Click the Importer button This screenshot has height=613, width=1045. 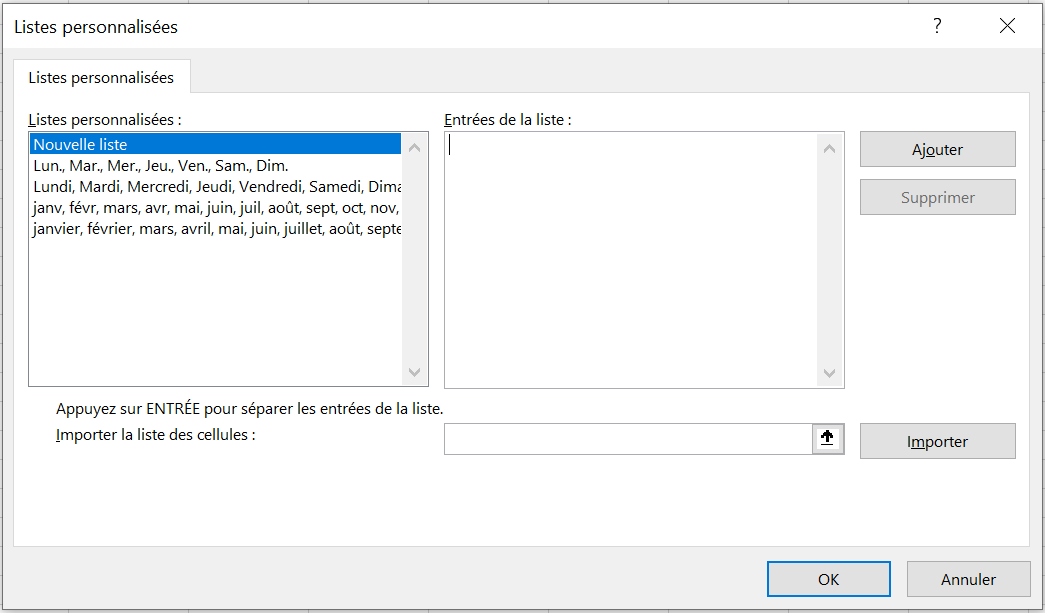pyautogui.click(x=938, y=441)
